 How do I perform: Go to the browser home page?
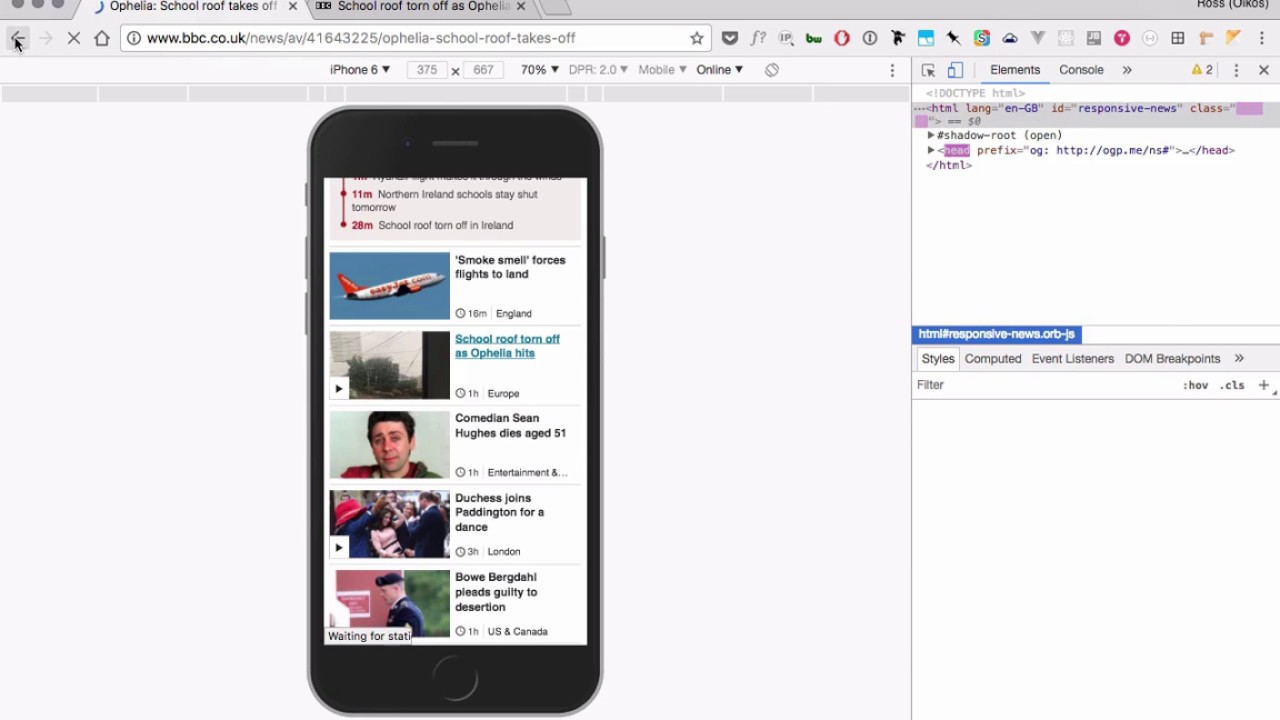(102, 38)
